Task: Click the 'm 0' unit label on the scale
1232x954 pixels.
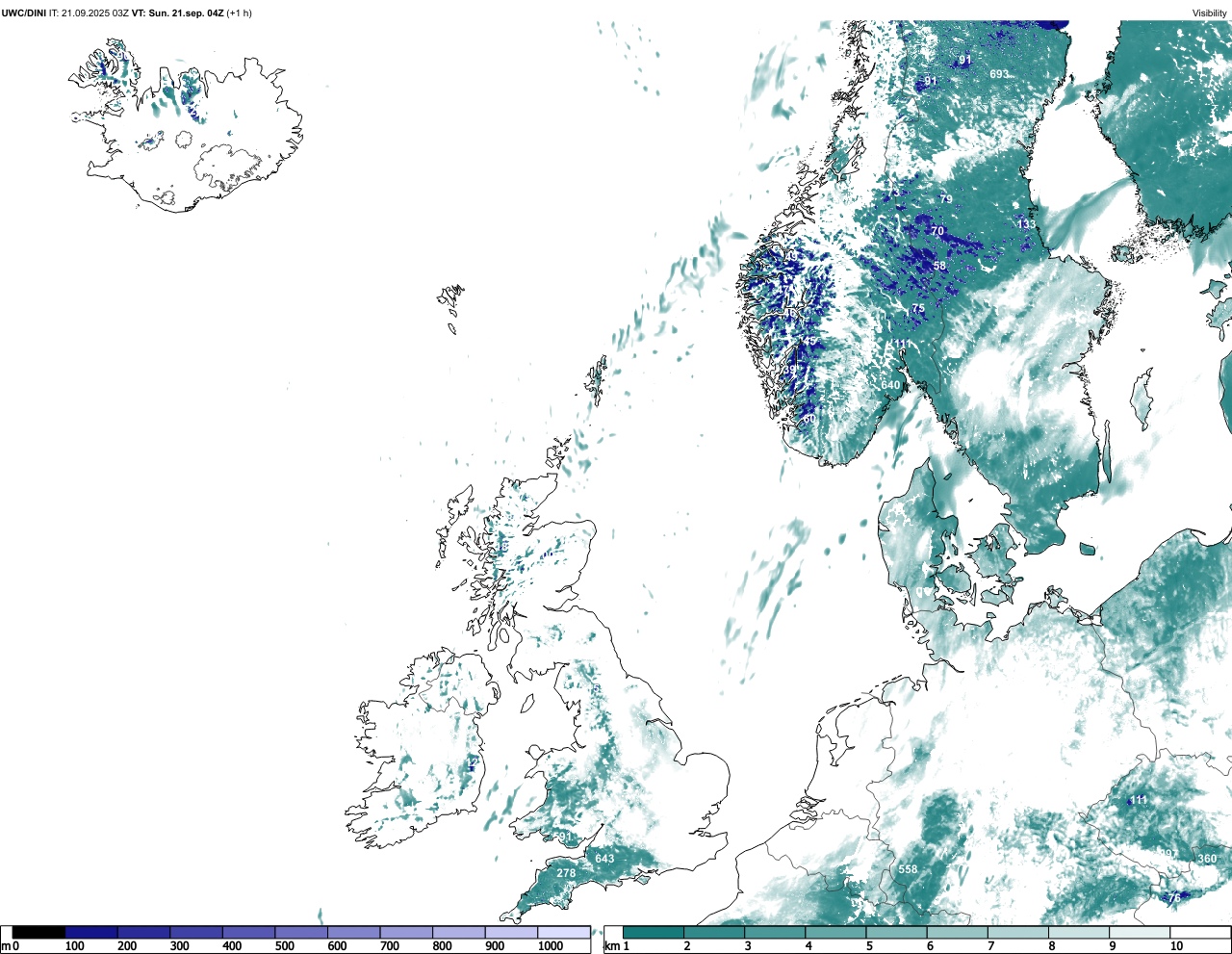Action: pos(10,946)
